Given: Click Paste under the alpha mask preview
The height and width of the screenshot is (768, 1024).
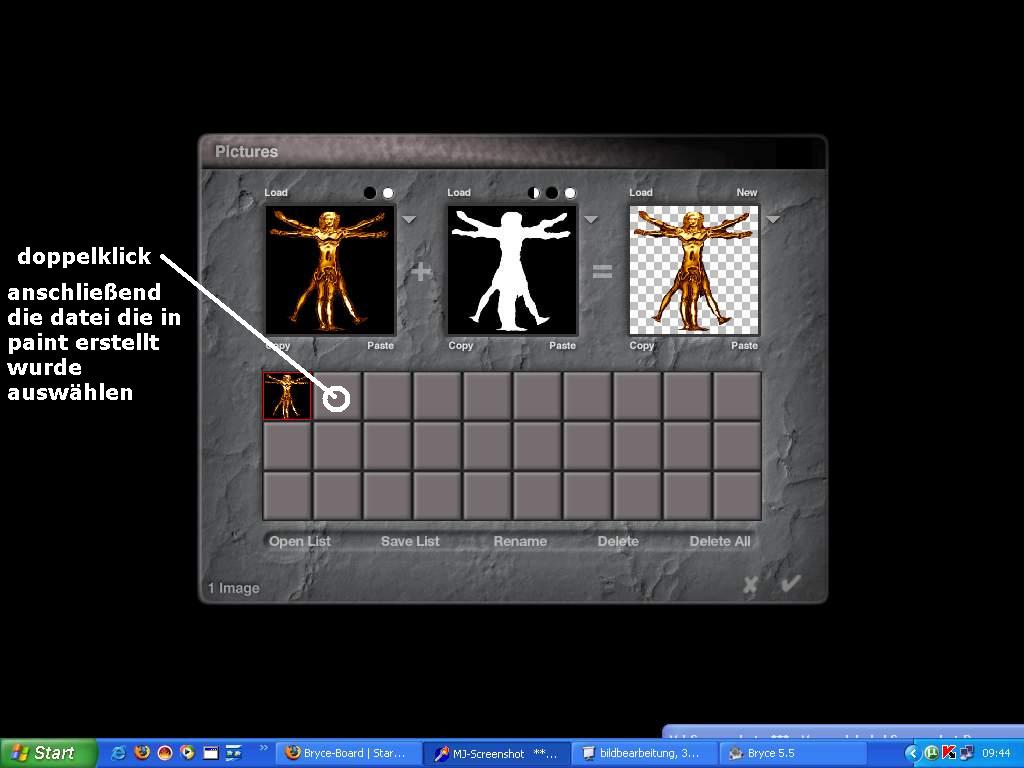Looking at the screenshot, I should (x=562, y=345).
